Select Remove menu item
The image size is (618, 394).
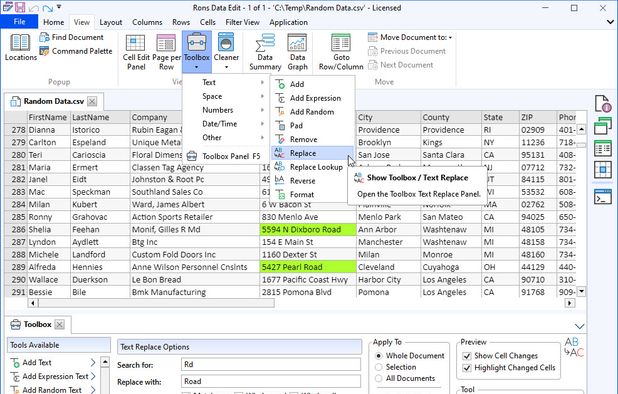tap(312, 139)
